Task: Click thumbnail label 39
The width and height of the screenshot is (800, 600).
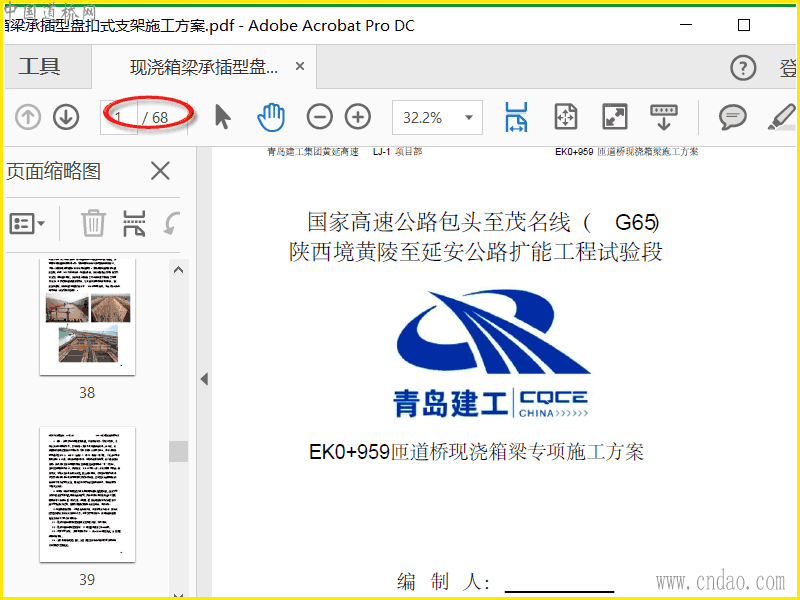Action: (87, 579)
